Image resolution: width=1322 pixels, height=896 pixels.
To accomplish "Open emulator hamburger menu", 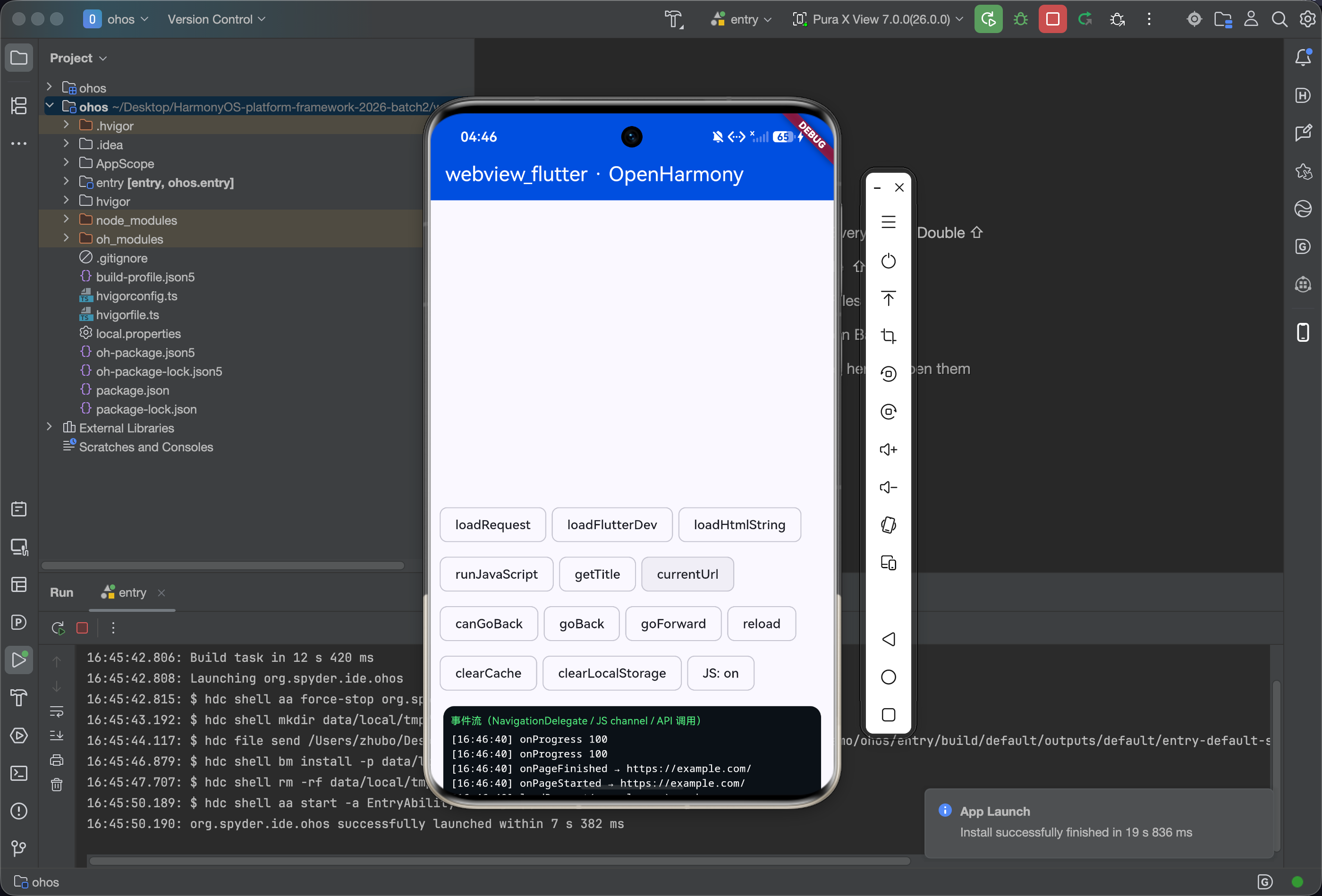I will point(888,222).
